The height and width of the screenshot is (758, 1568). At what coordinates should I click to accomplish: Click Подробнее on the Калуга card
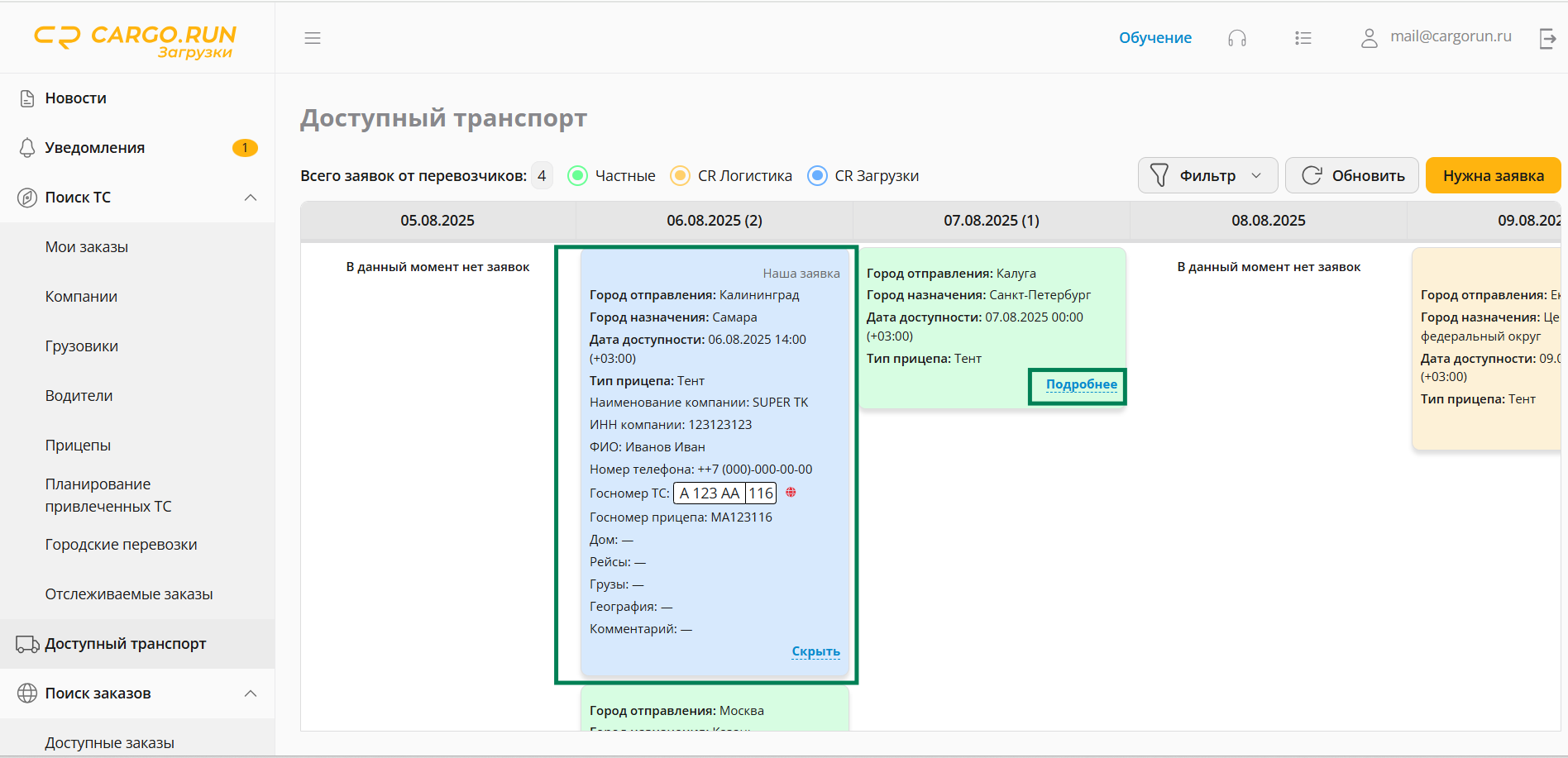1081,384
